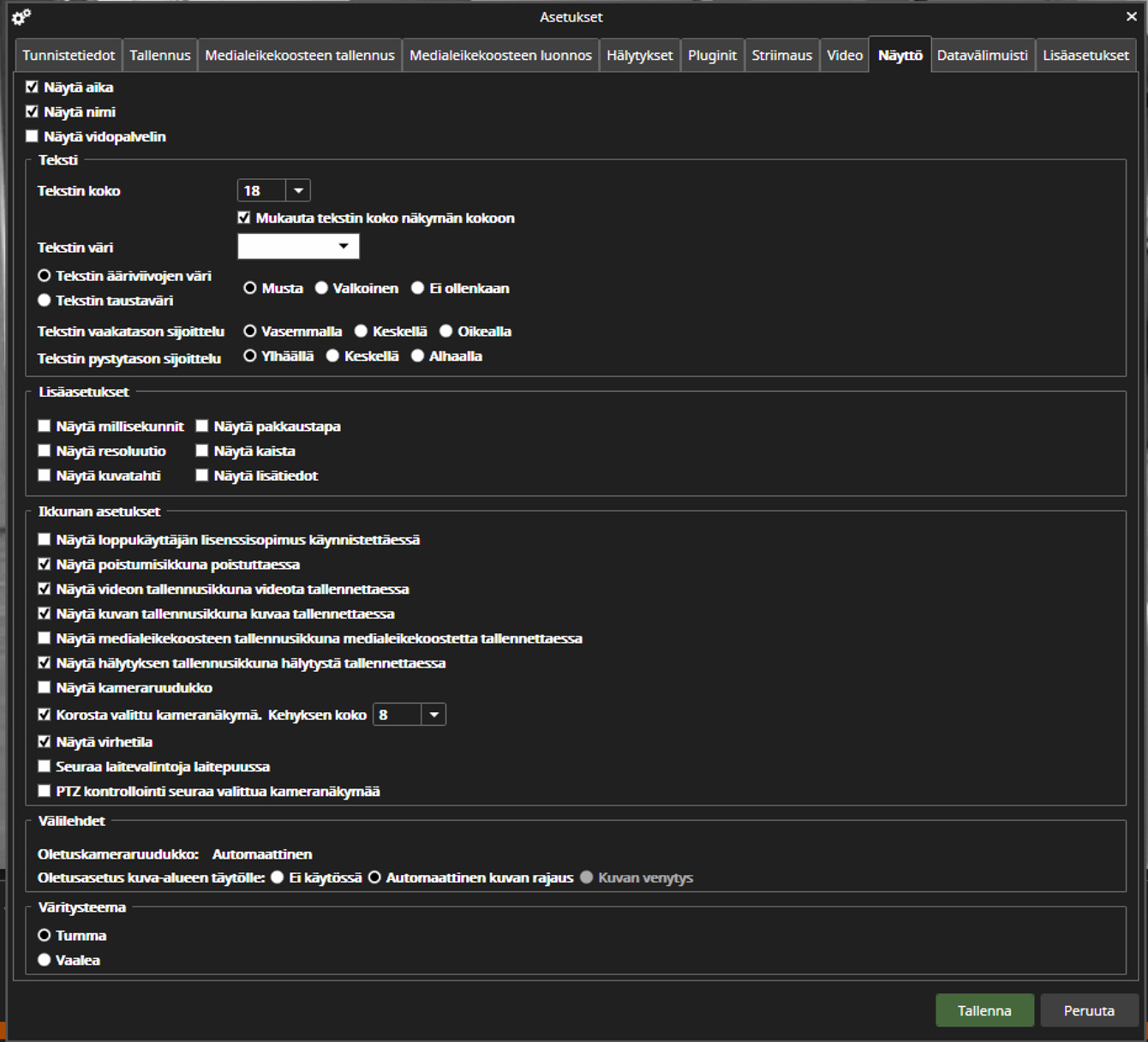This screenshot has width=1148, height=1042.
Task: Disable the Näytä aika option
Action: click(32, 86)
